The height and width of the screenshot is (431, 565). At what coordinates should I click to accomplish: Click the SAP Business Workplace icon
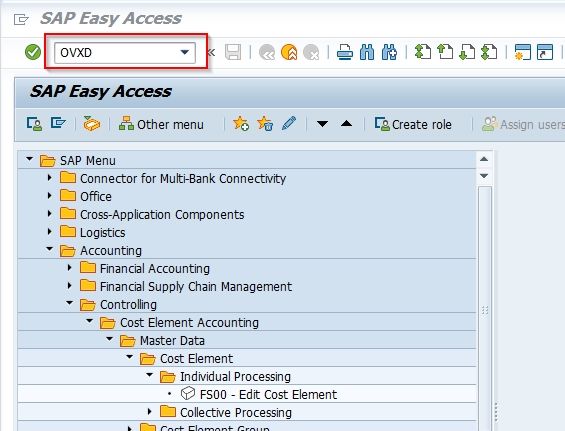[x=92, y=124]
